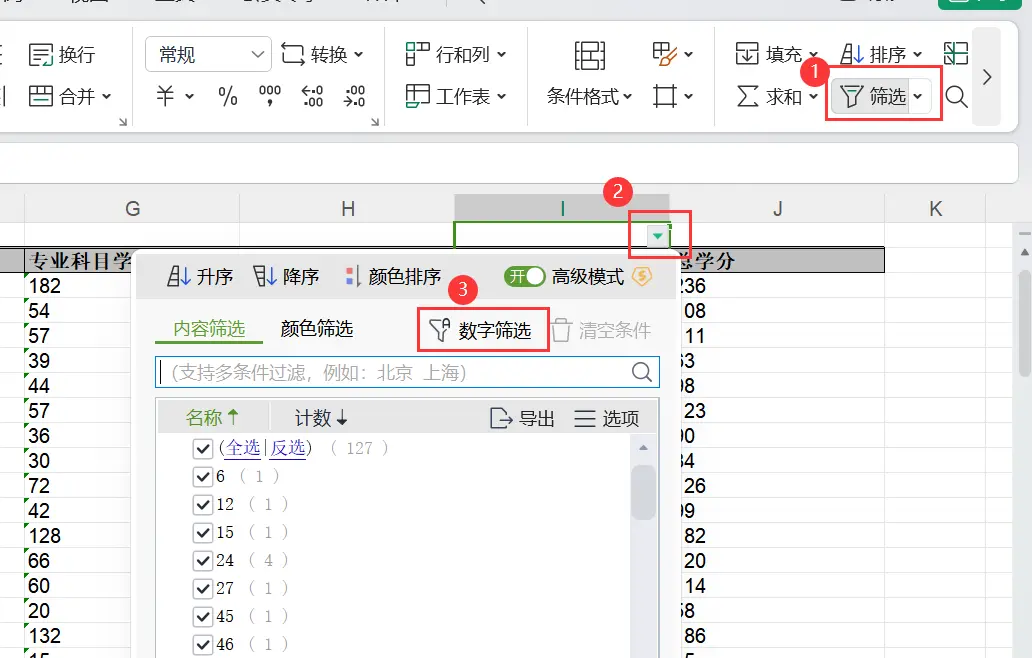Uncheck the value 46 checkbox
This screenshot has height=658, width=1032.
[203, 644]
